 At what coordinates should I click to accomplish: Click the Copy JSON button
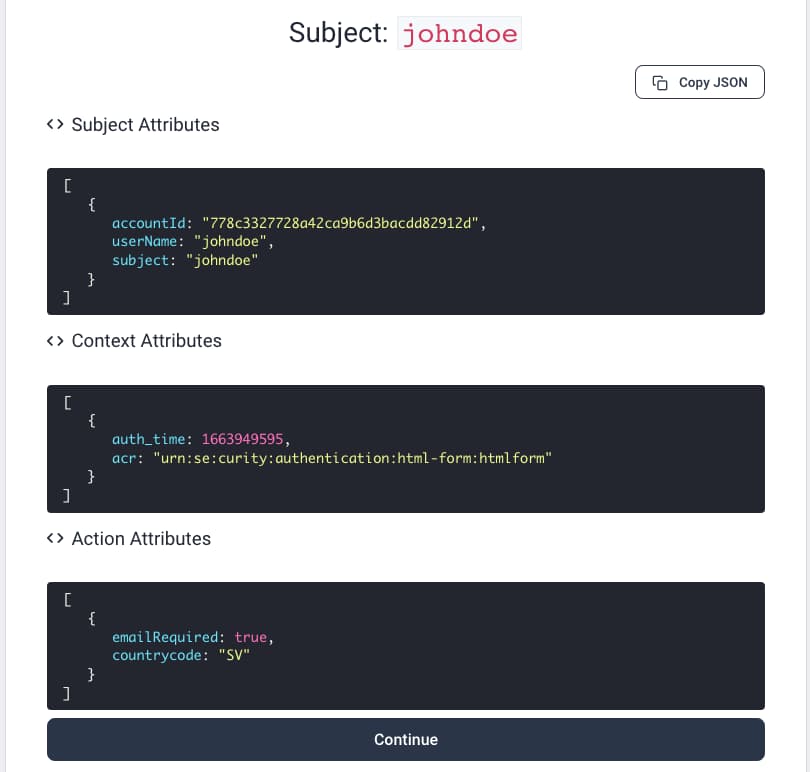pos(700,82)
